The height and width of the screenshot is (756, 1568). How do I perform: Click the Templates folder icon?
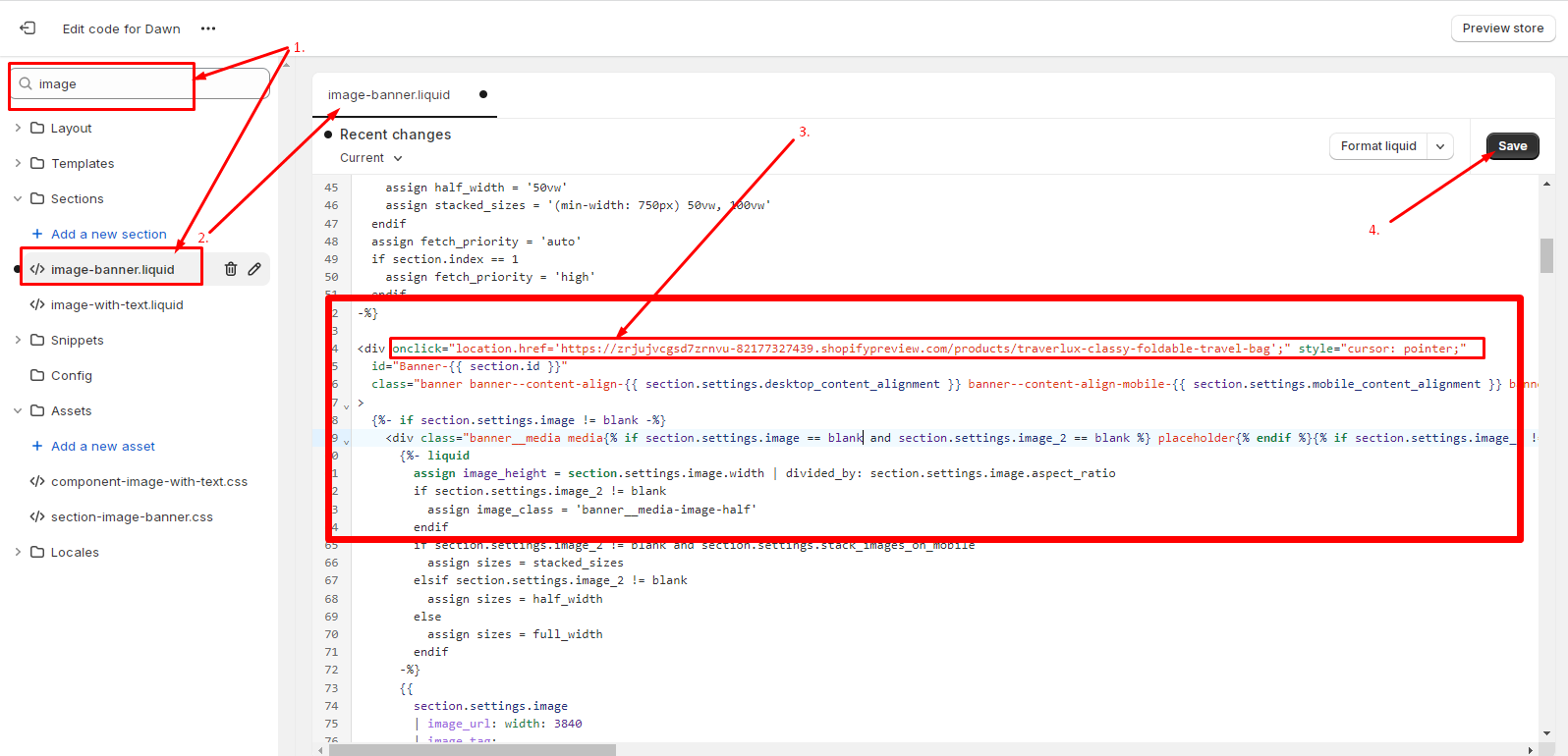pos(37,164)
